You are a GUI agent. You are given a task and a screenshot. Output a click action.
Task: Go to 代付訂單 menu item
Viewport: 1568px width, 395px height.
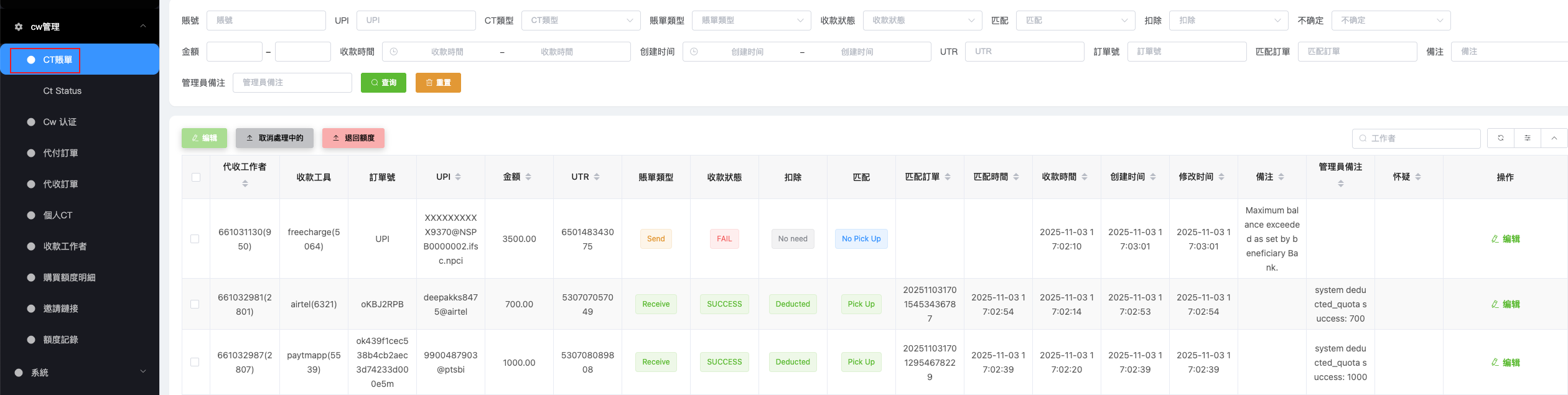click(x=60, y=153)
